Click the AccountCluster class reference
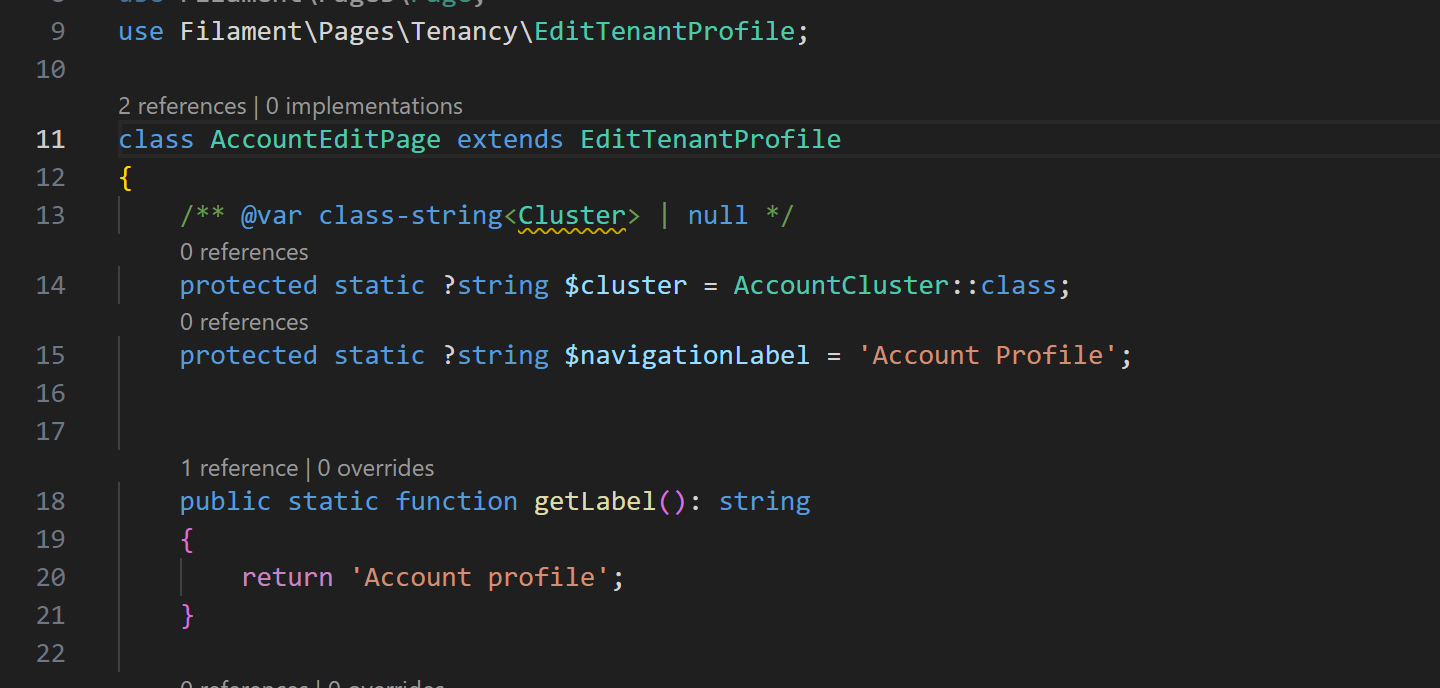 tap(840, 286)
